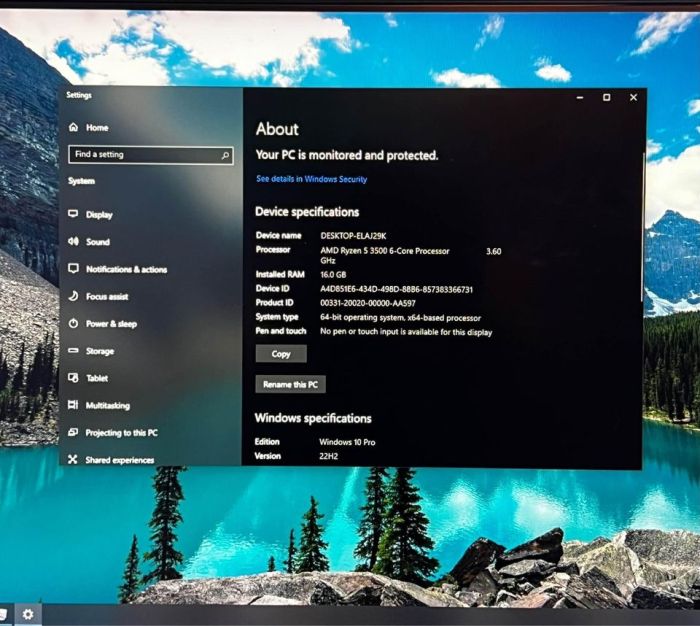Click the Tablet mode icon
This screenshot has width=700, height=626.
click(73, 378)
